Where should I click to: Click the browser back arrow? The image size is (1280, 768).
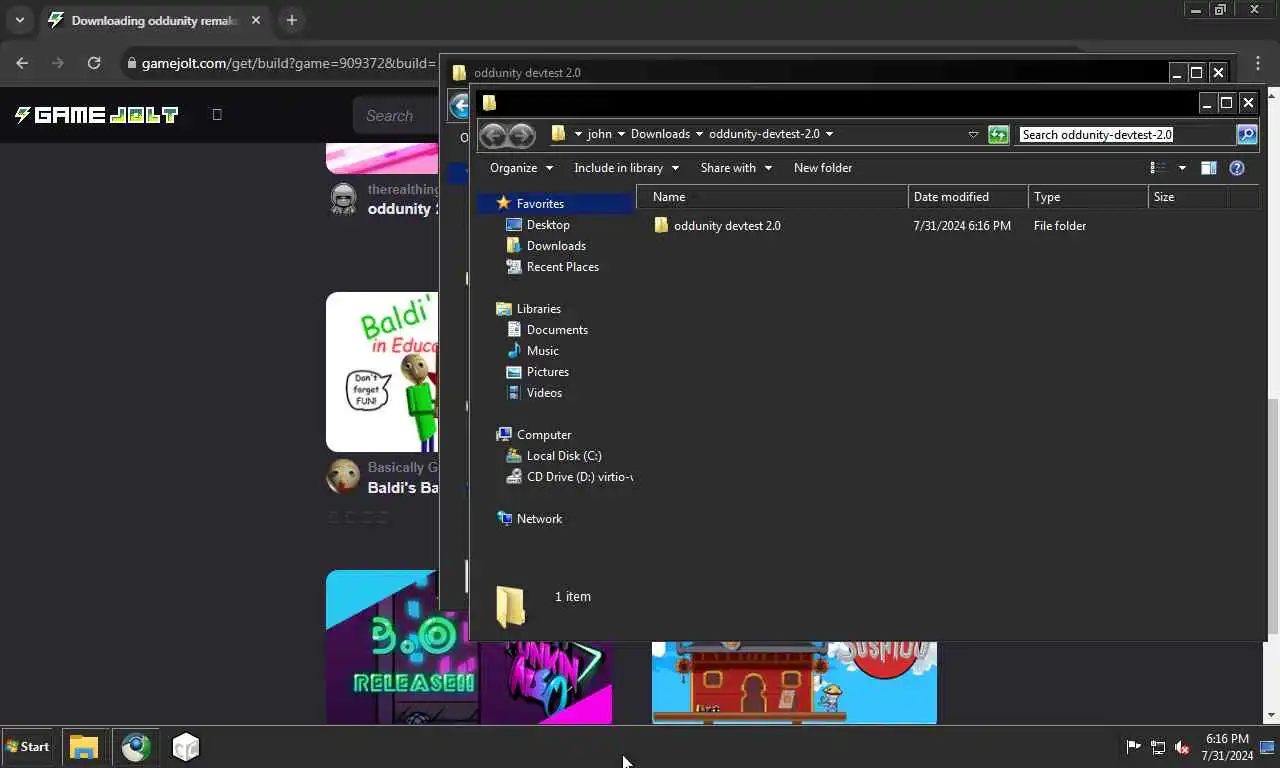23,63
